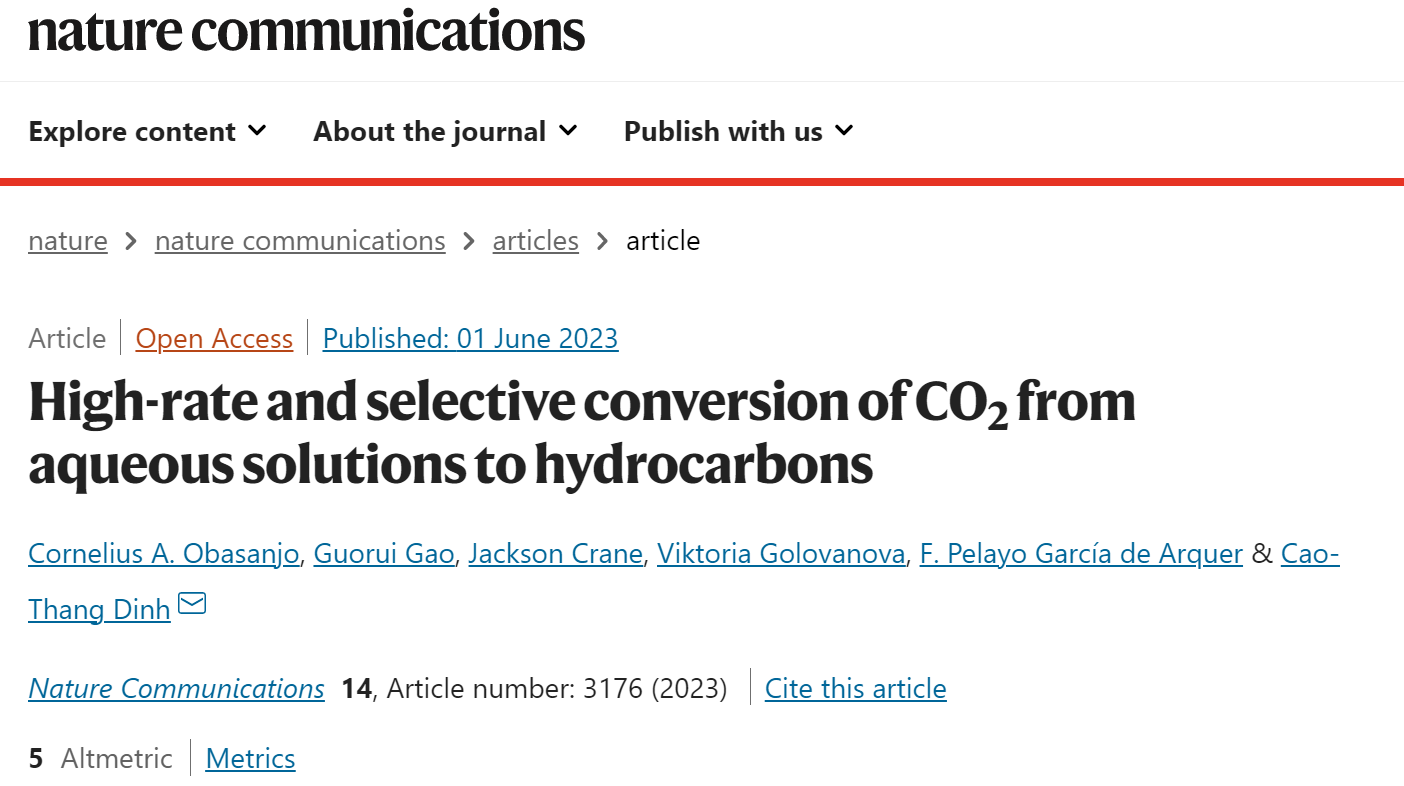Open author Guorui Gao profile
Screen dimensions: 1404x786
tap(384, 553)
